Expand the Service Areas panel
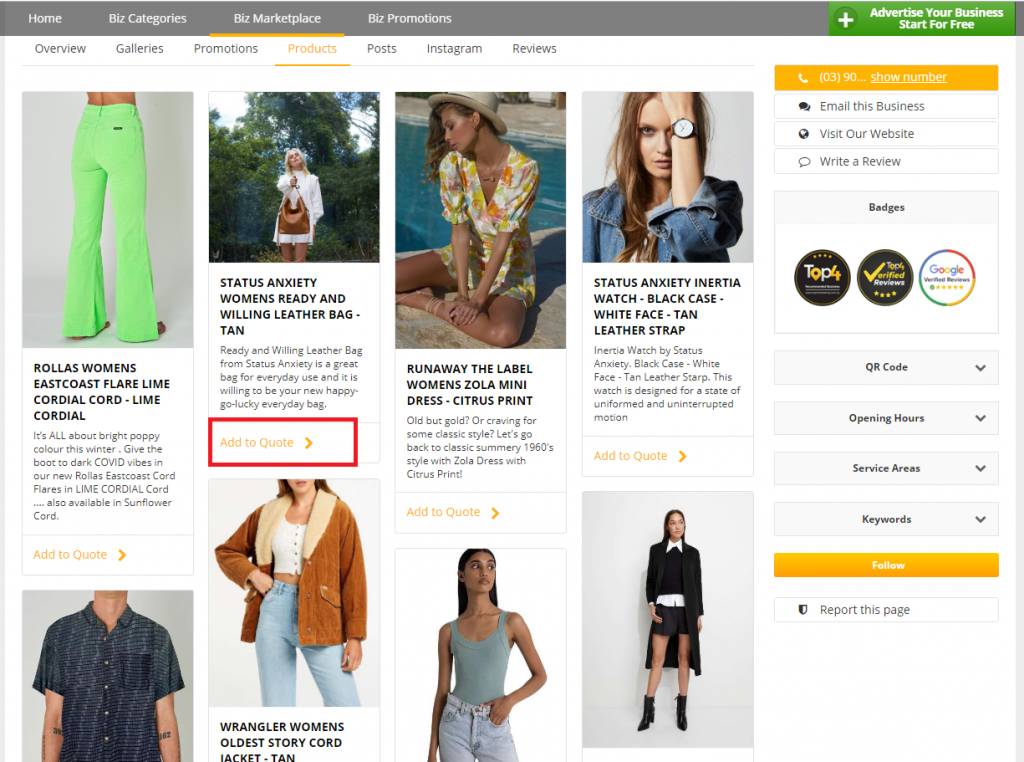 (x=886, y=468)
